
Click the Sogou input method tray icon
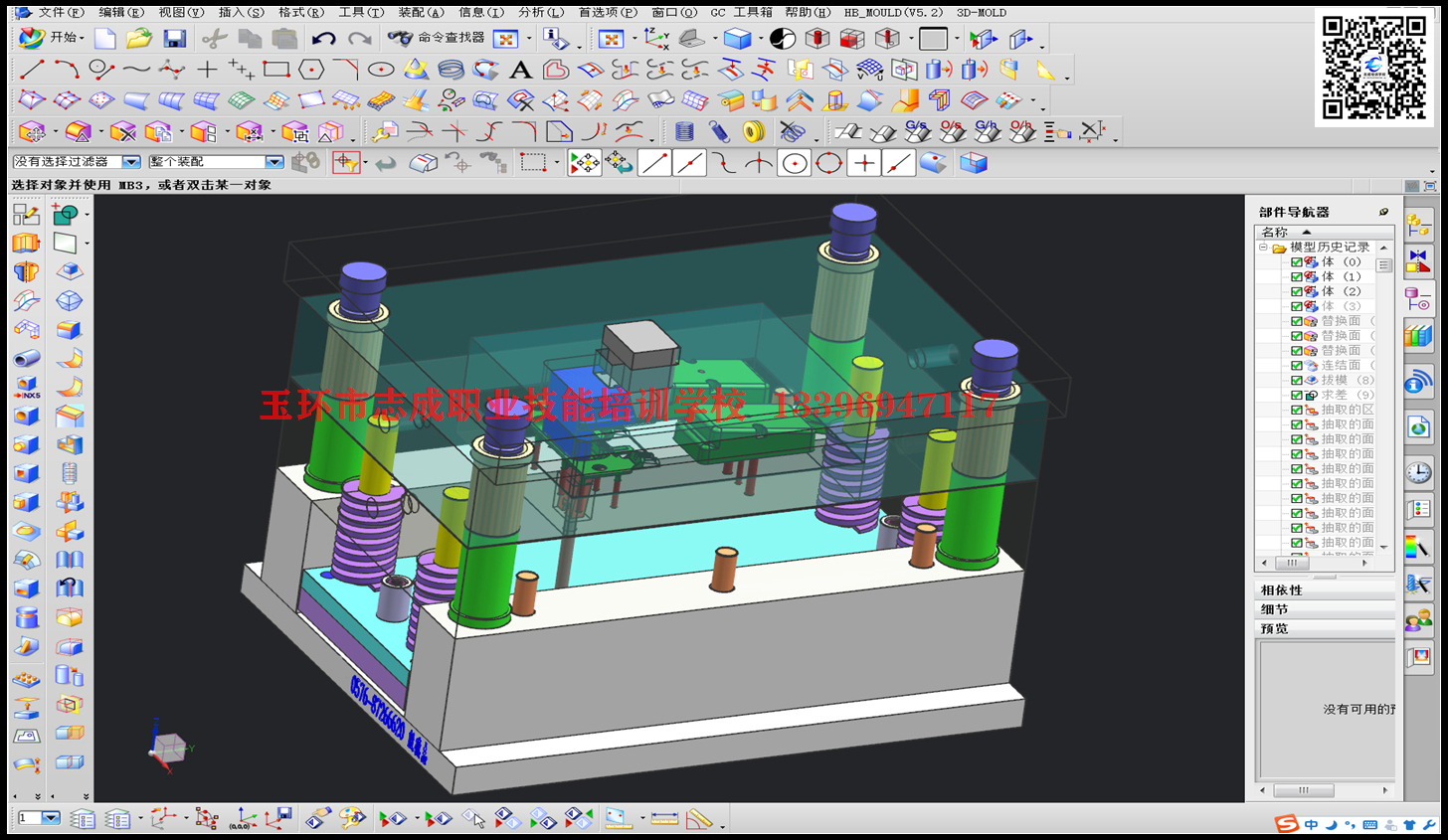click(1287, 824)
